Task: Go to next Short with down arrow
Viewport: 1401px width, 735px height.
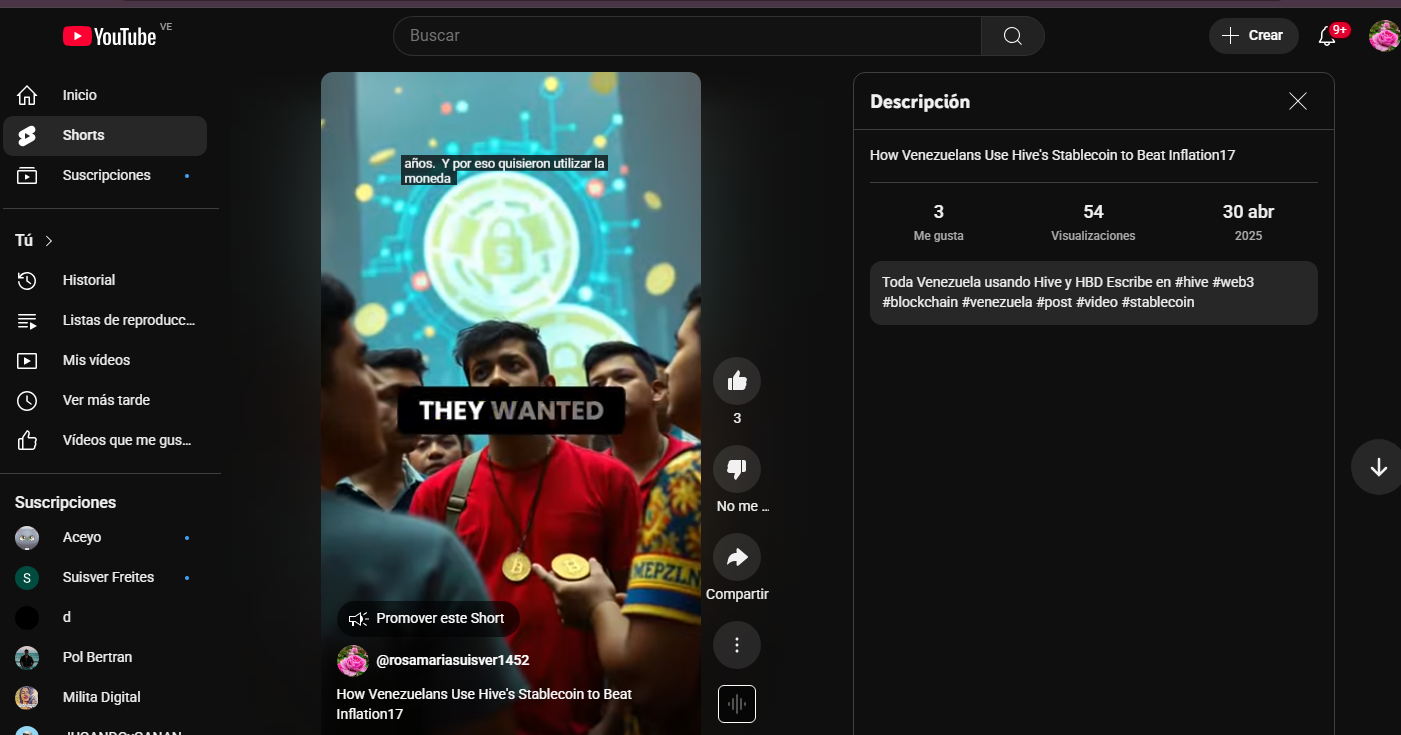Action: tap(1378, 467)
